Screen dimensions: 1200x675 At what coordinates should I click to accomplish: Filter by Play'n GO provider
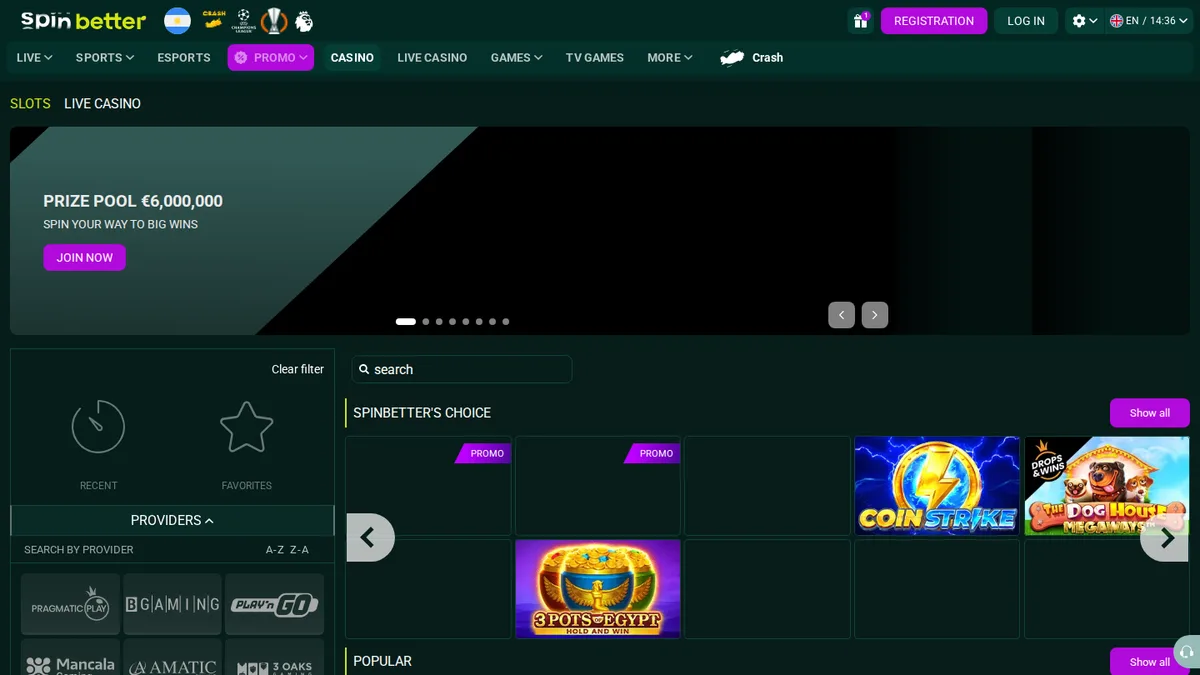pos(275,604)
